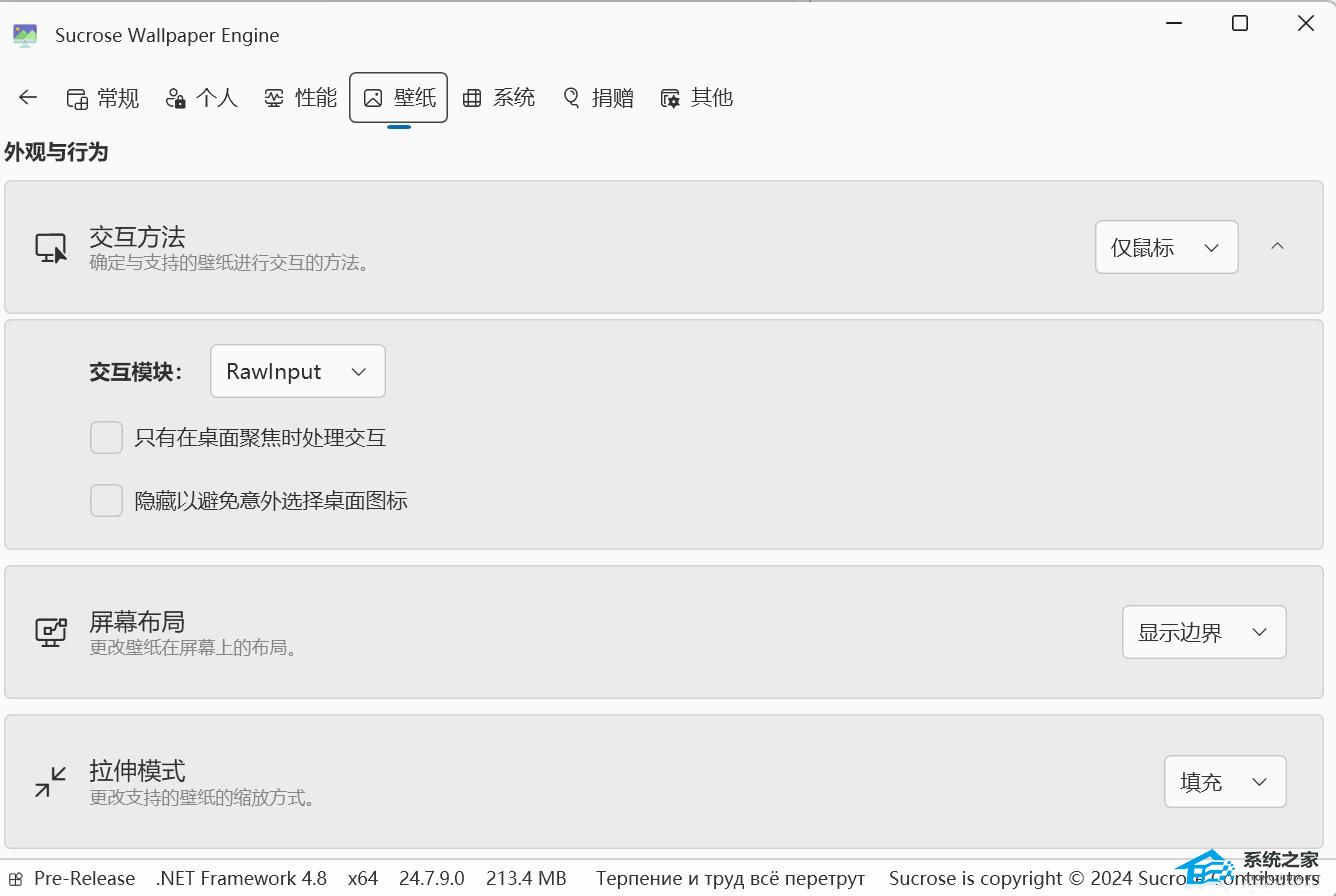Go to the 性能 performance tab
Viewport: 1336px width, 896px height.
tap(300, 98)
